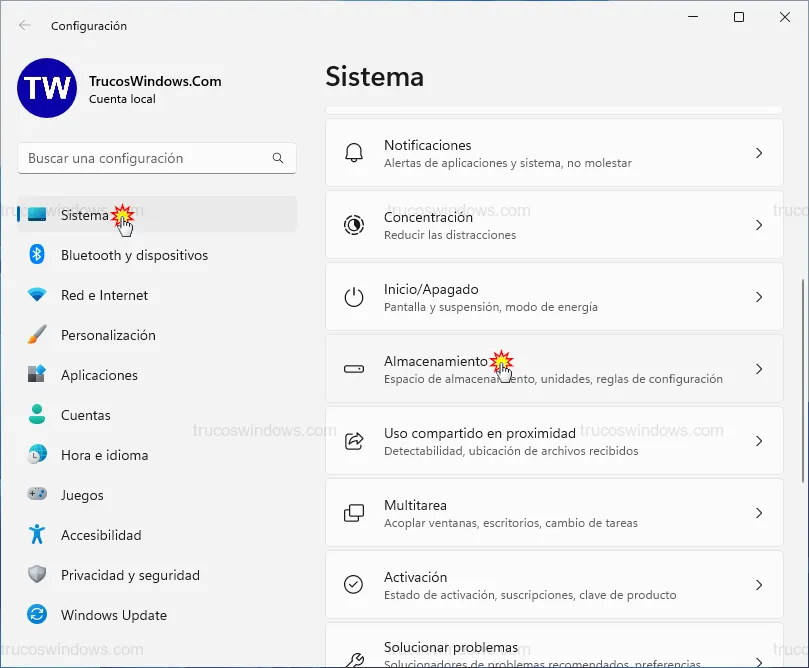Expand the Multitarea row chevron

759,513
